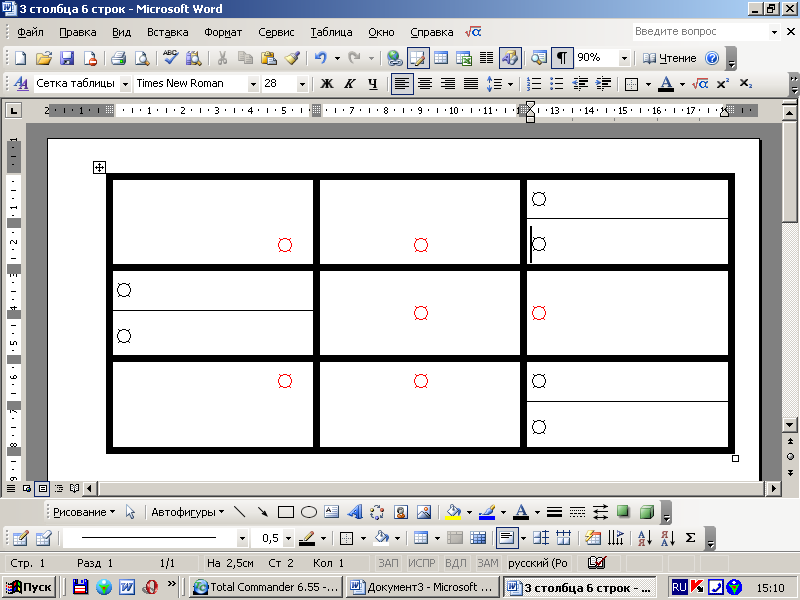The image size is (800, 600).
Task: Insert hyperlink globe icon
Action: click(x=394, y=58)
